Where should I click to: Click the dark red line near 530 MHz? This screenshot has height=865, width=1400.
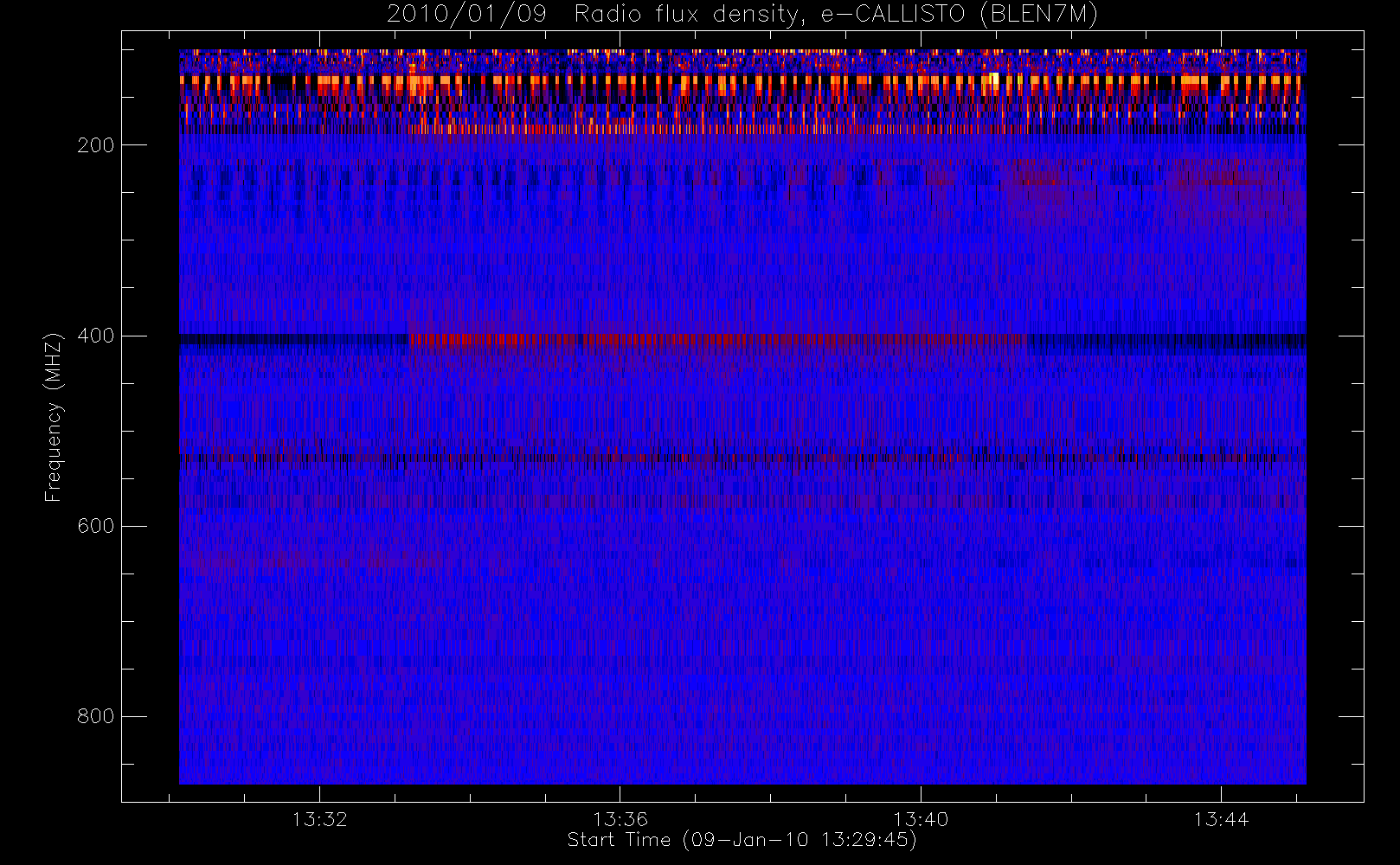click(x=742, y=458)
